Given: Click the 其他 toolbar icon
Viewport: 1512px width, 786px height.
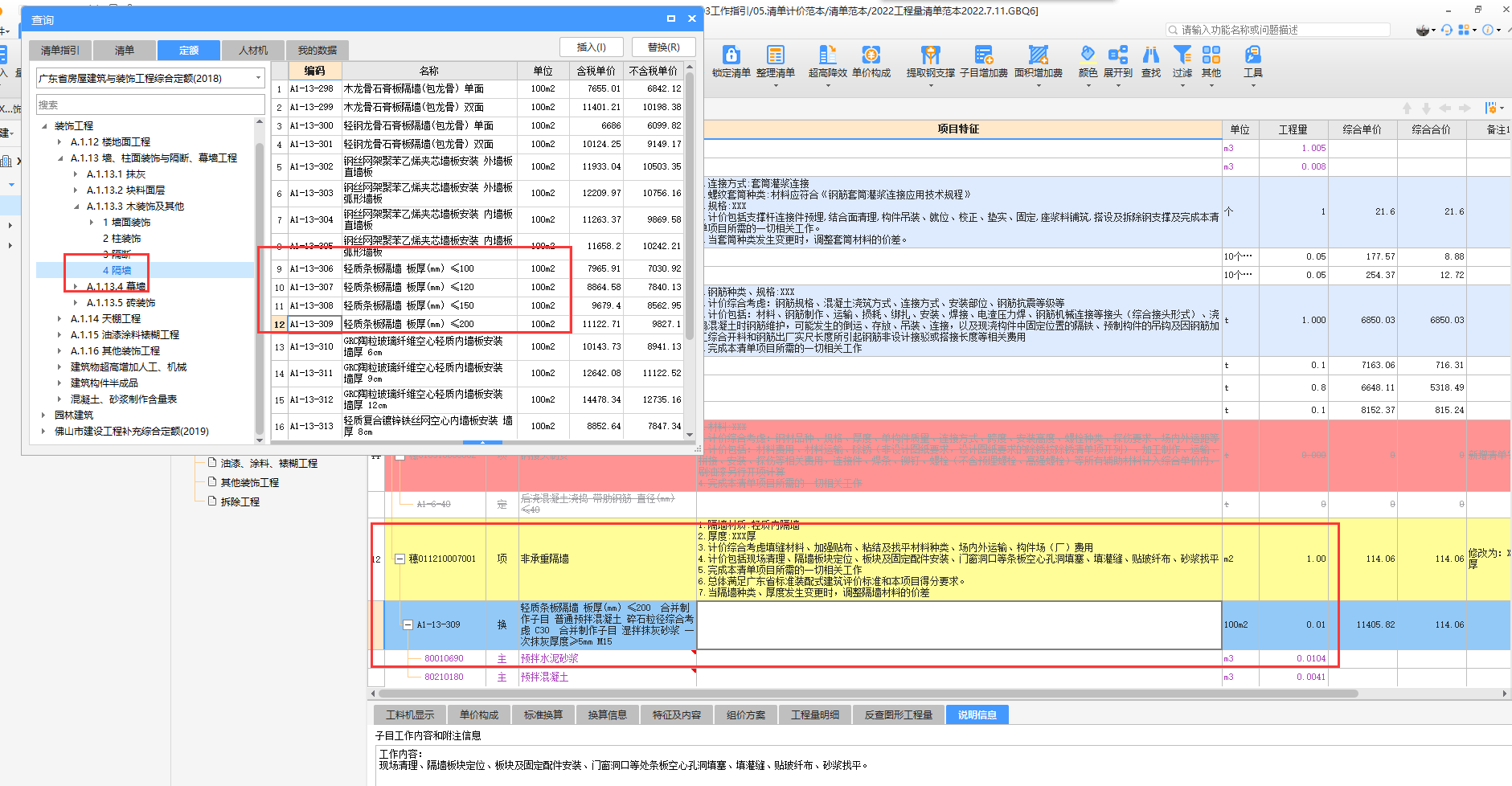Looking at the screenshot, I should [x=1211, y=55].
